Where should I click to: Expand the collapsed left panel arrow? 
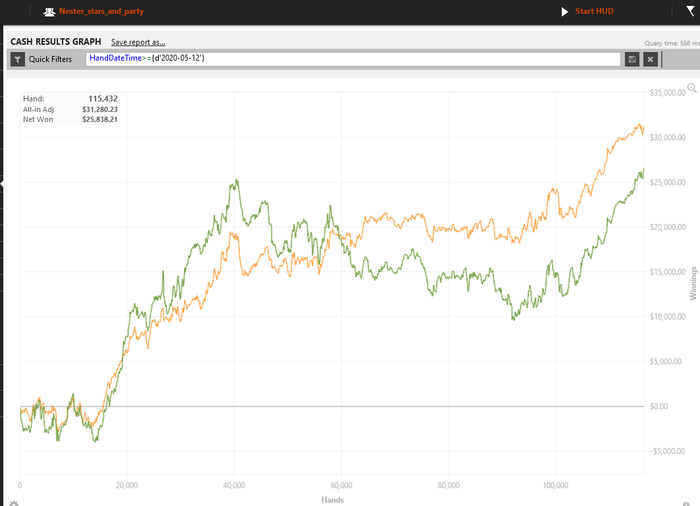2,184
